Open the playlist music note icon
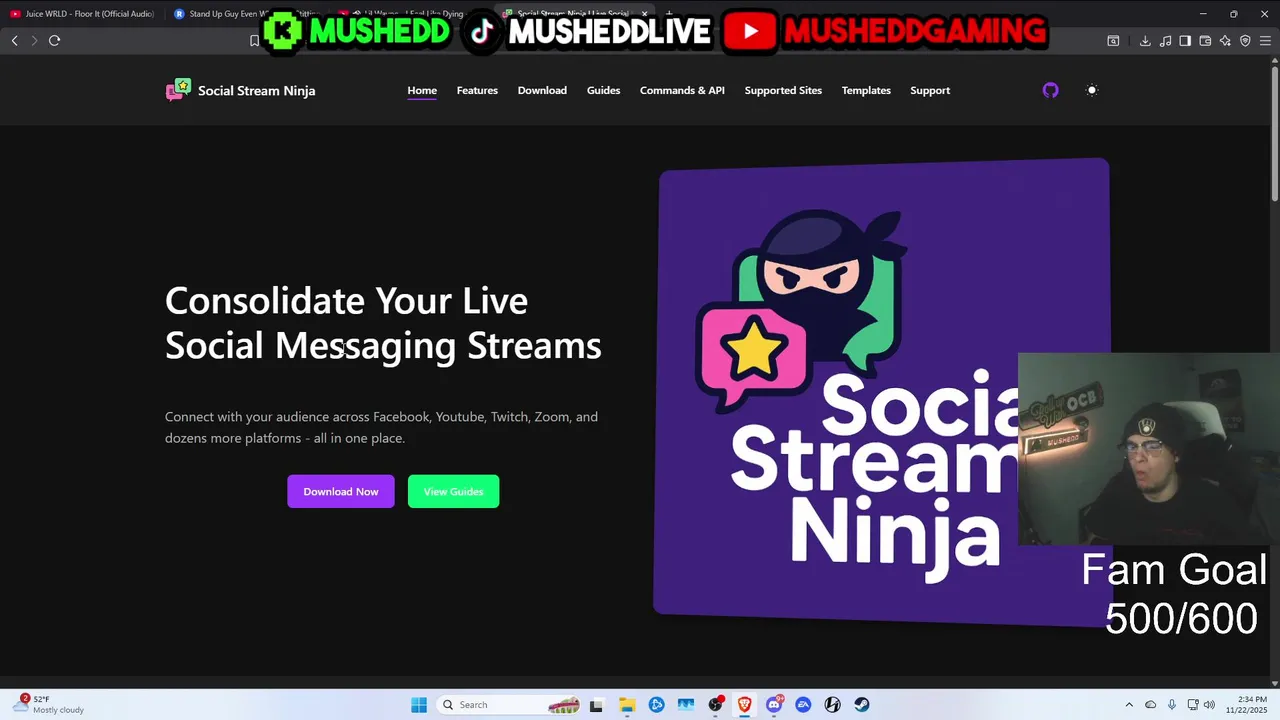The height and width of the screenshot is (720, 1280). [1165, 41]
